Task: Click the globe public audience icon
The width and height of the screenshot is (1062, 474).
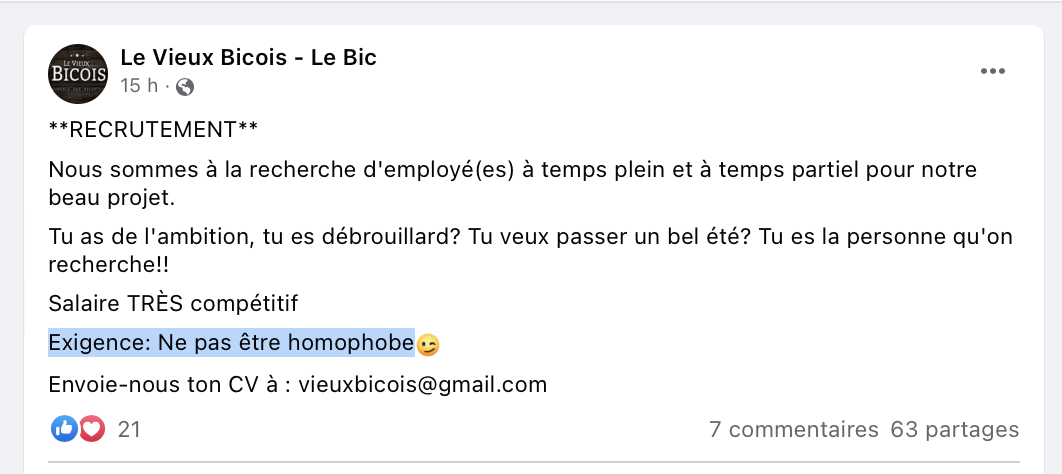Action: 185,87
